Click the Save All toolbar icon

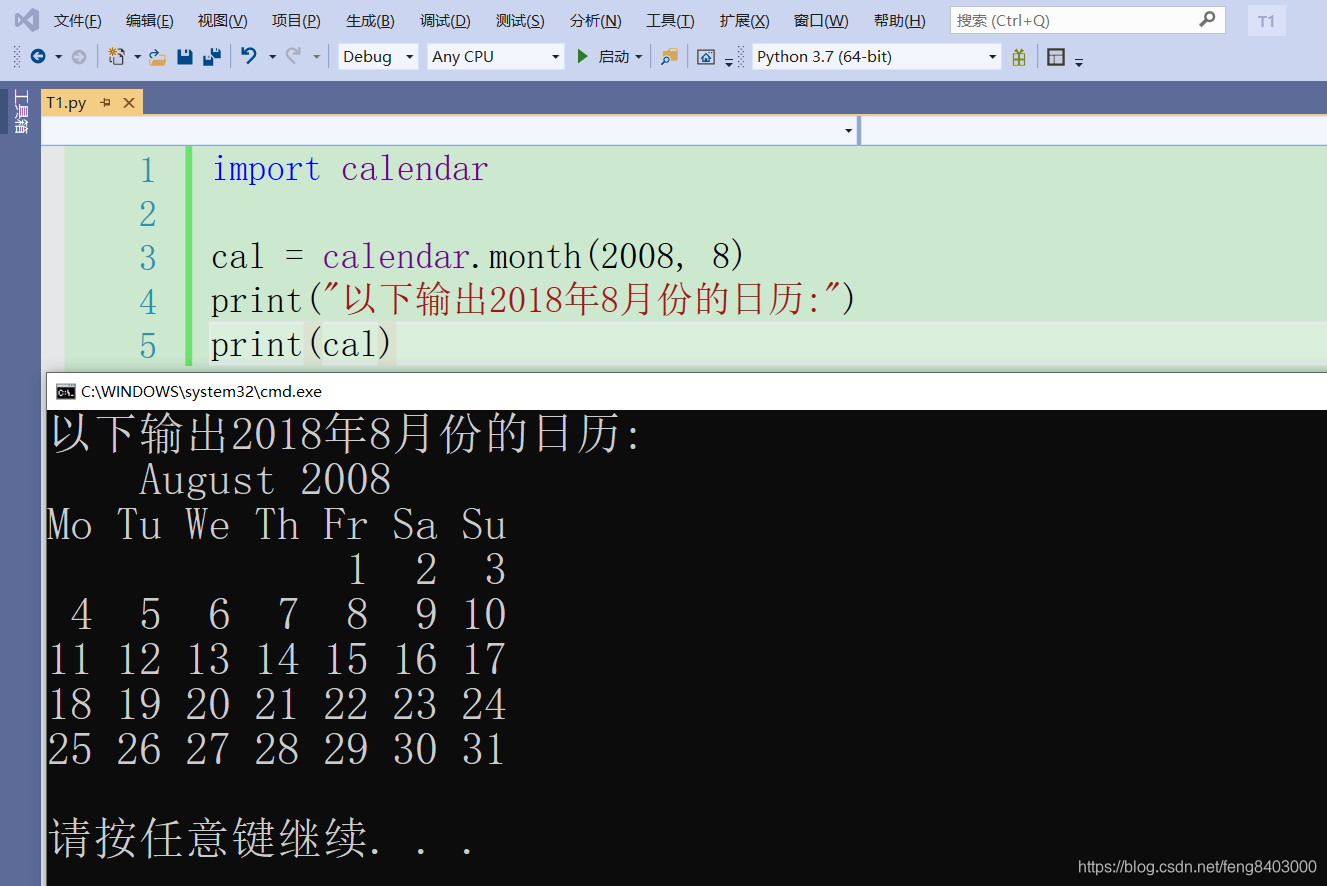[211, 57]
